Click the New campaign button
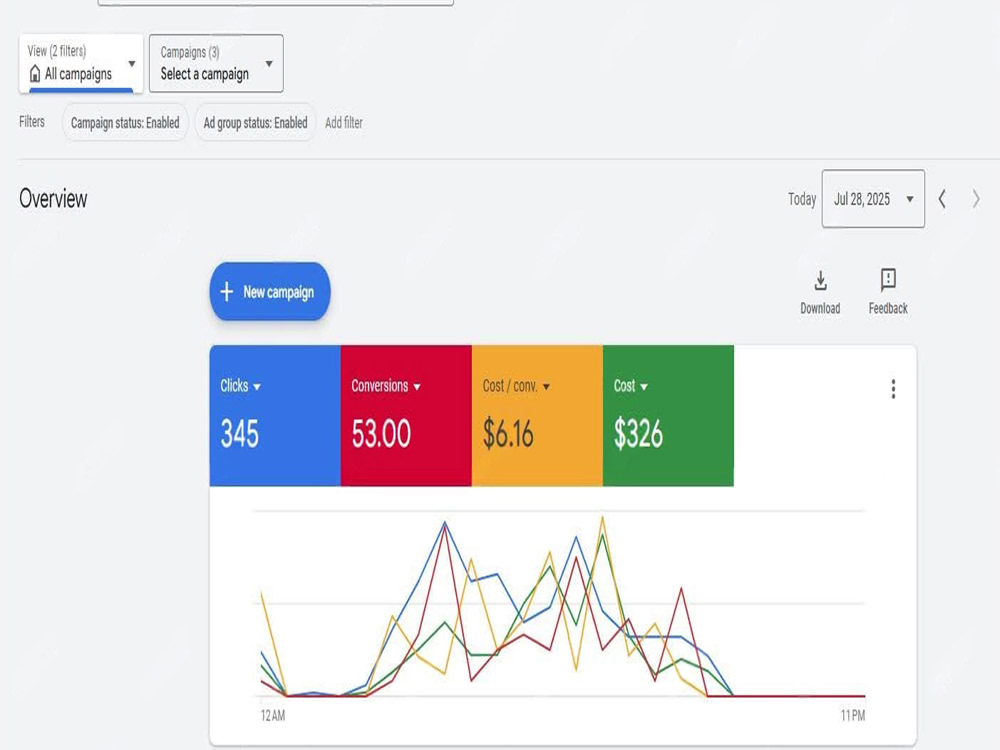 point(270,291)
